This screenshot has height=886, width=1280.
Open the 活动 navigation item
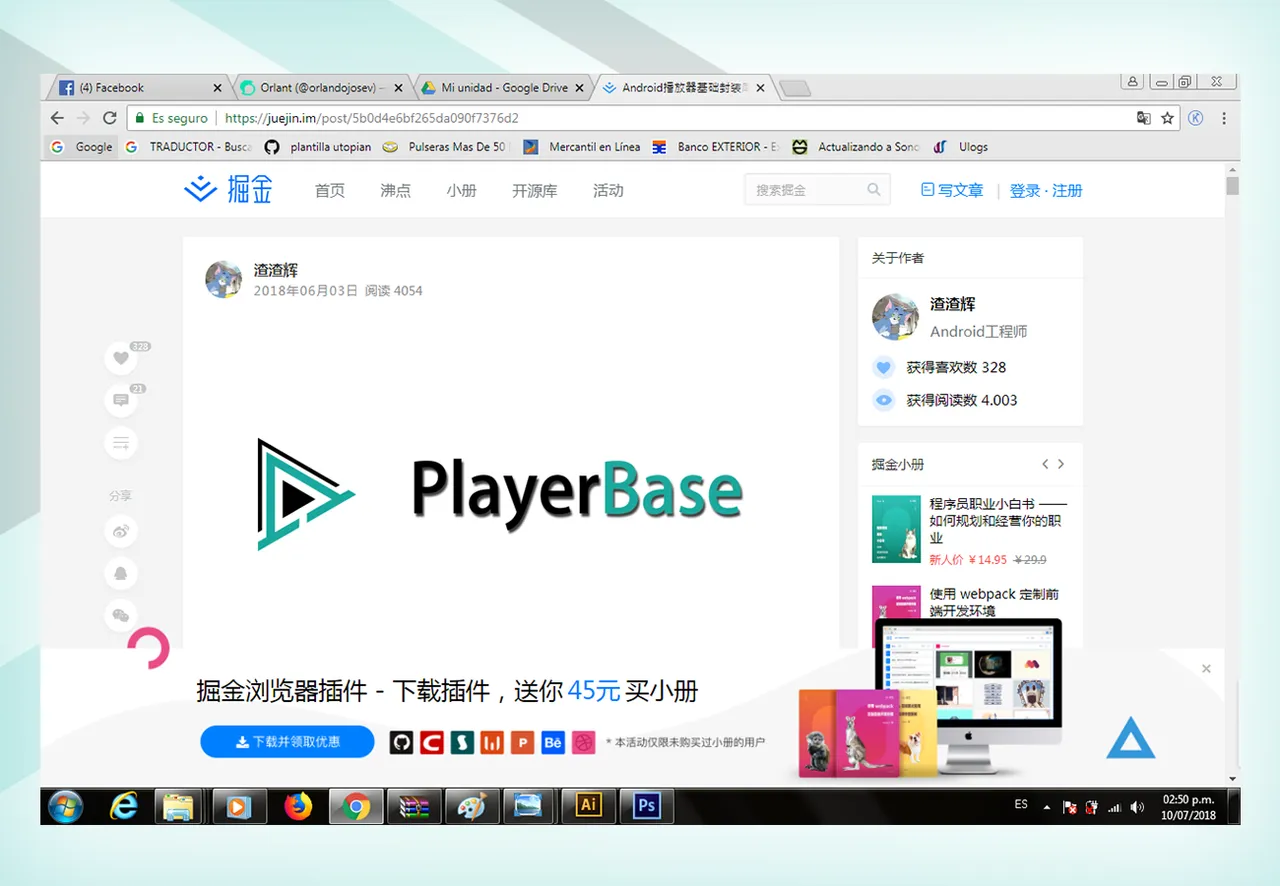[608, 190]
